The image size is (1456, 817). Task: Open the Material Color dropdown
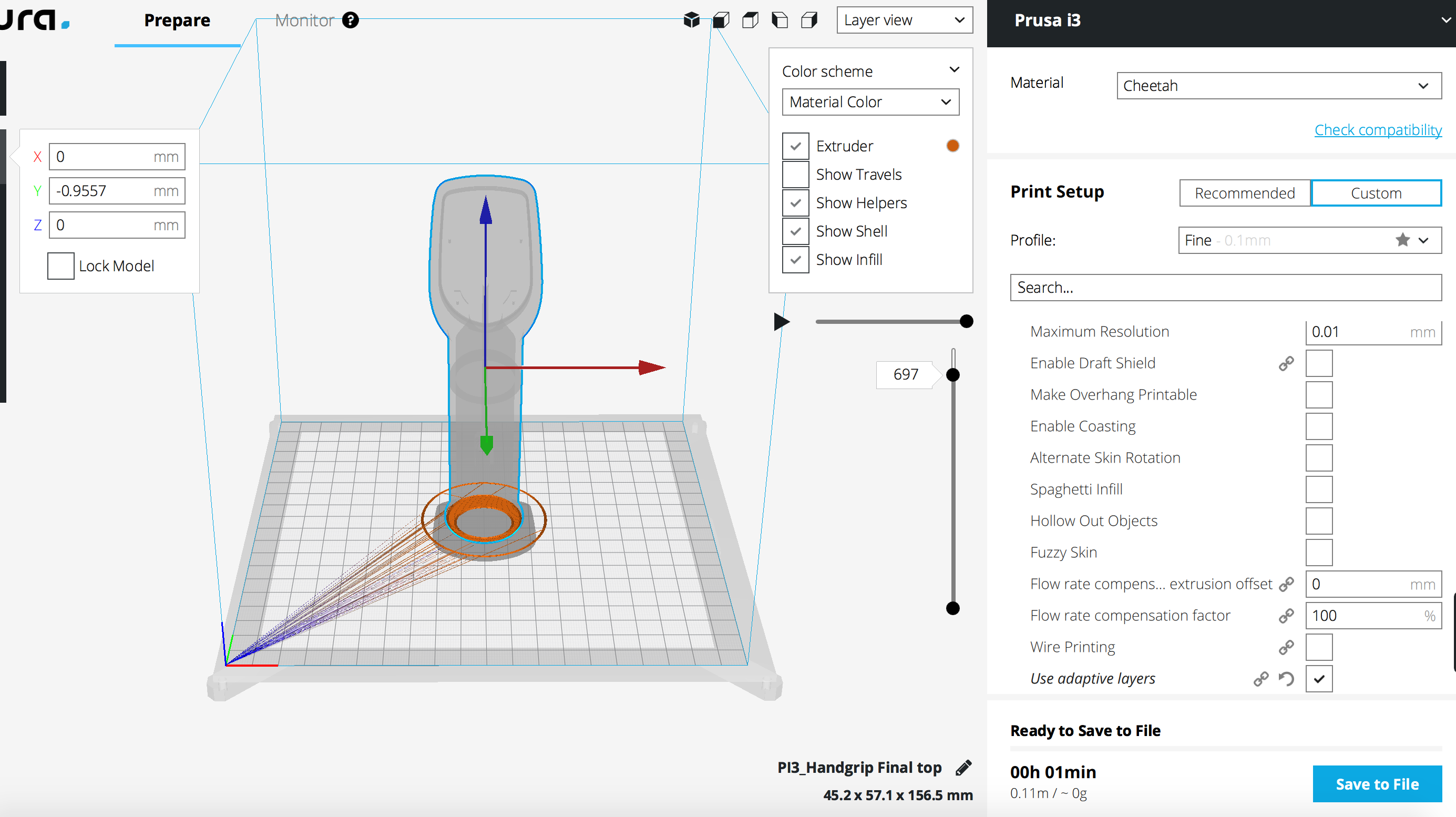coord(870,103)
